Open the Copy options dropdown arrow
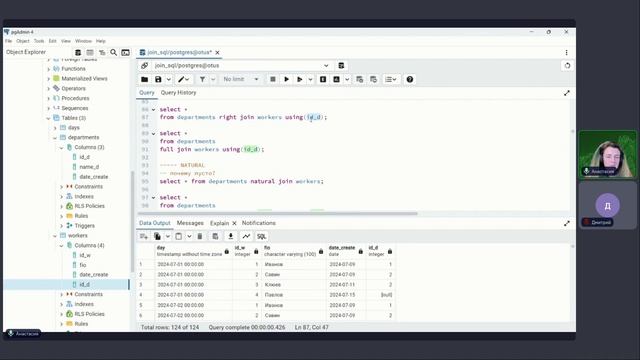The width and height of the screenshot is (640, 360). point(167,236)
